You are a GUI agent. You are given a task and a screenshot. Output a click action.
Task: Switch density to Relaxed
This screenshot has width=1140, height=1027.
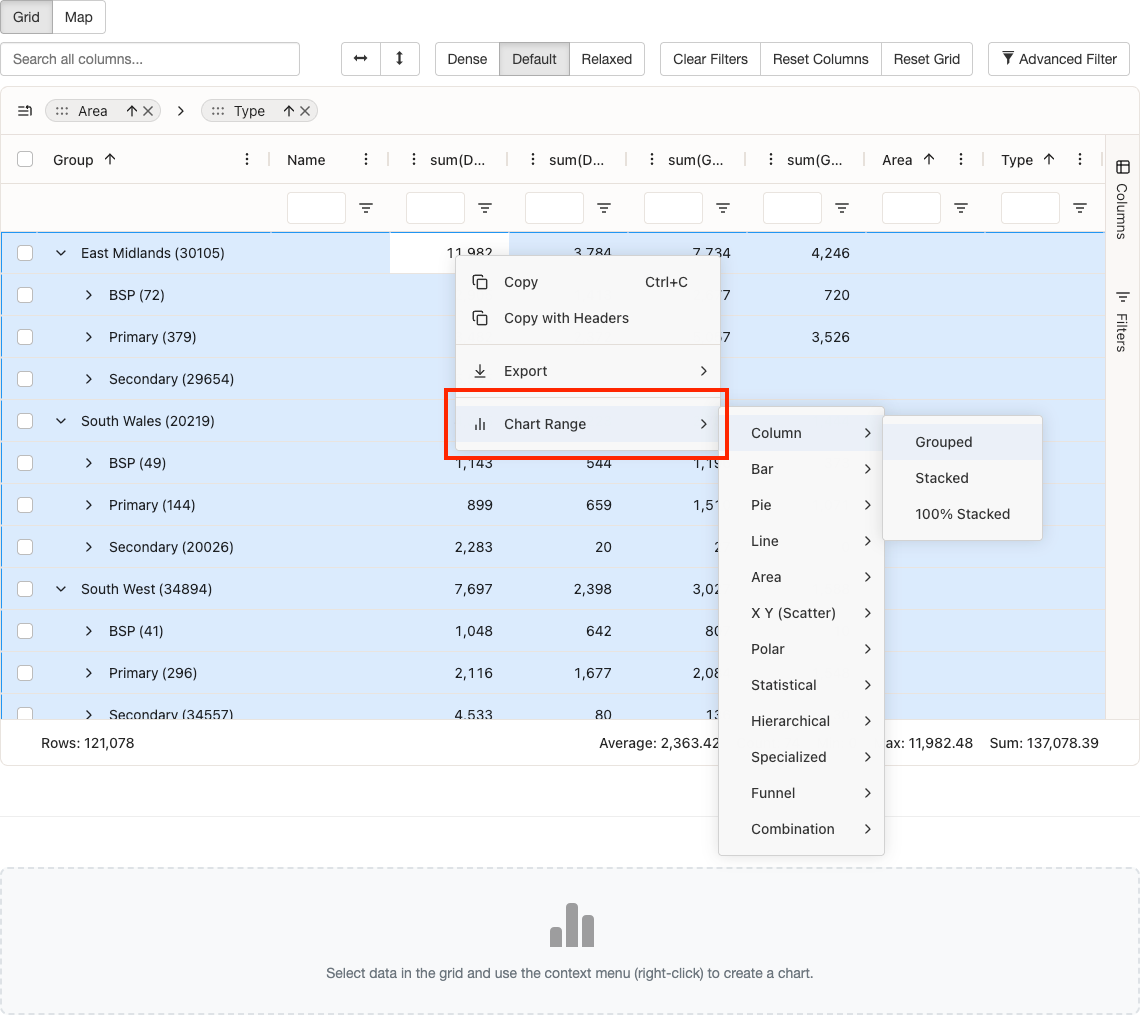pos(606,59)
